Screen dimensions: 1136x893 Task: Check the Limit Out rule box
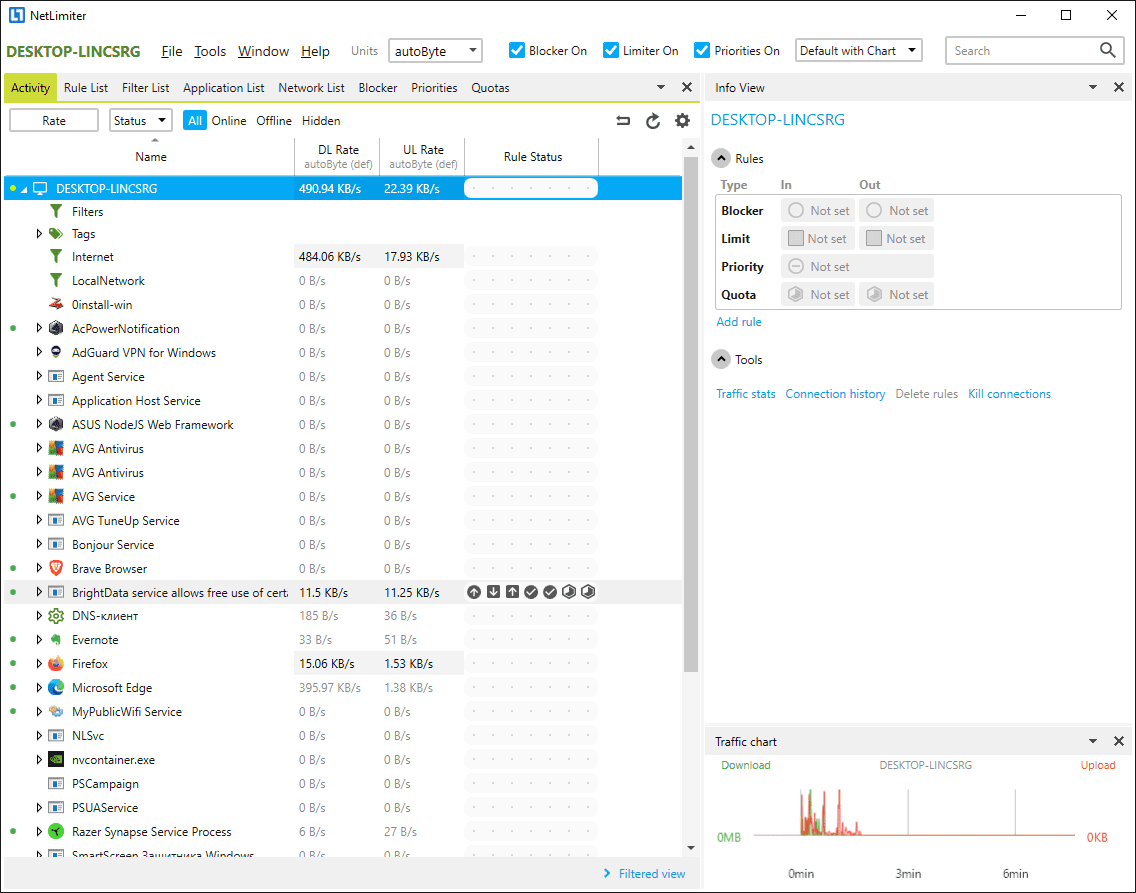pos(874,238)
